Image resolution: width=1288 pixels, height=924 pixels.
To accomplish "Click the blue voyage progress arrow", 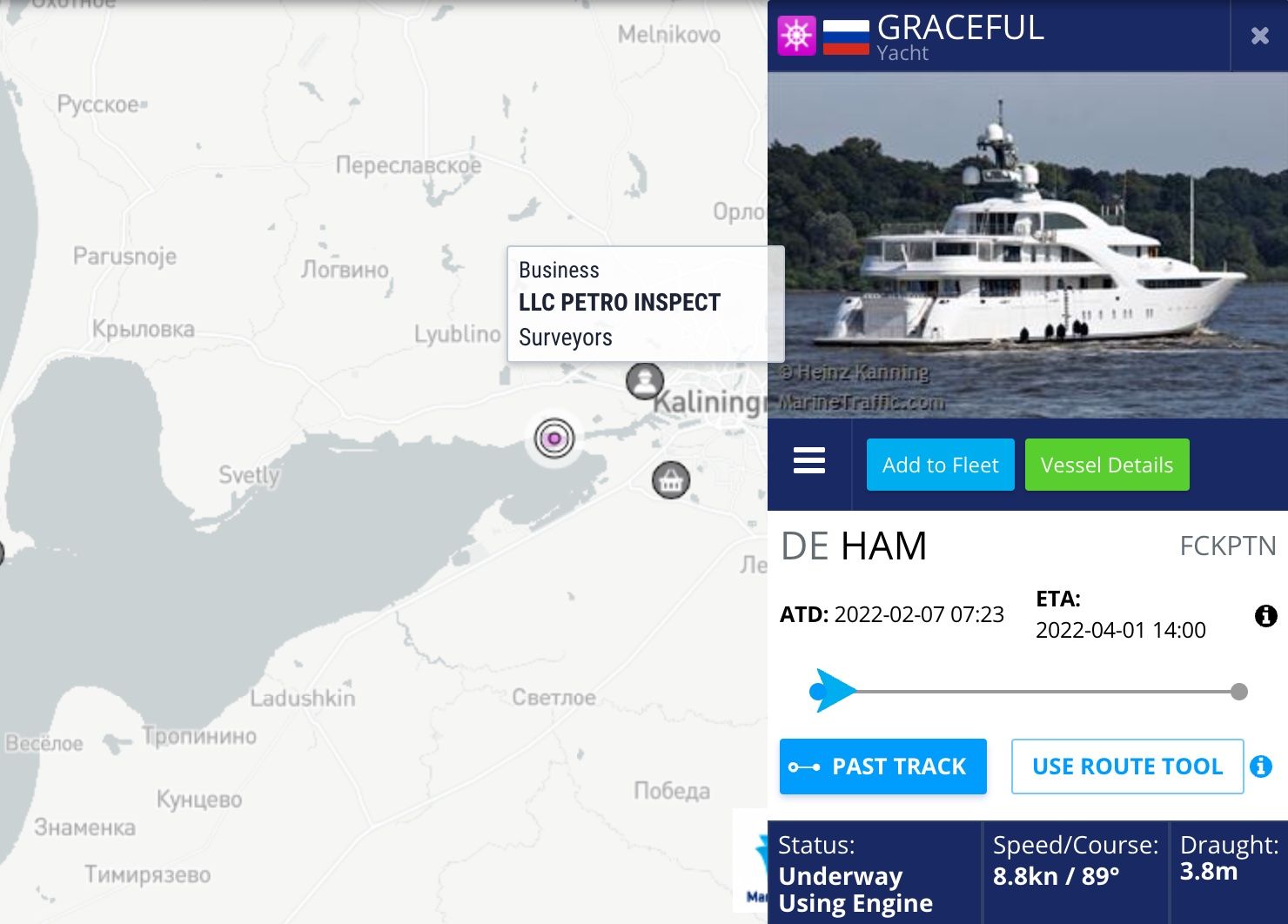I will [834, 691].
